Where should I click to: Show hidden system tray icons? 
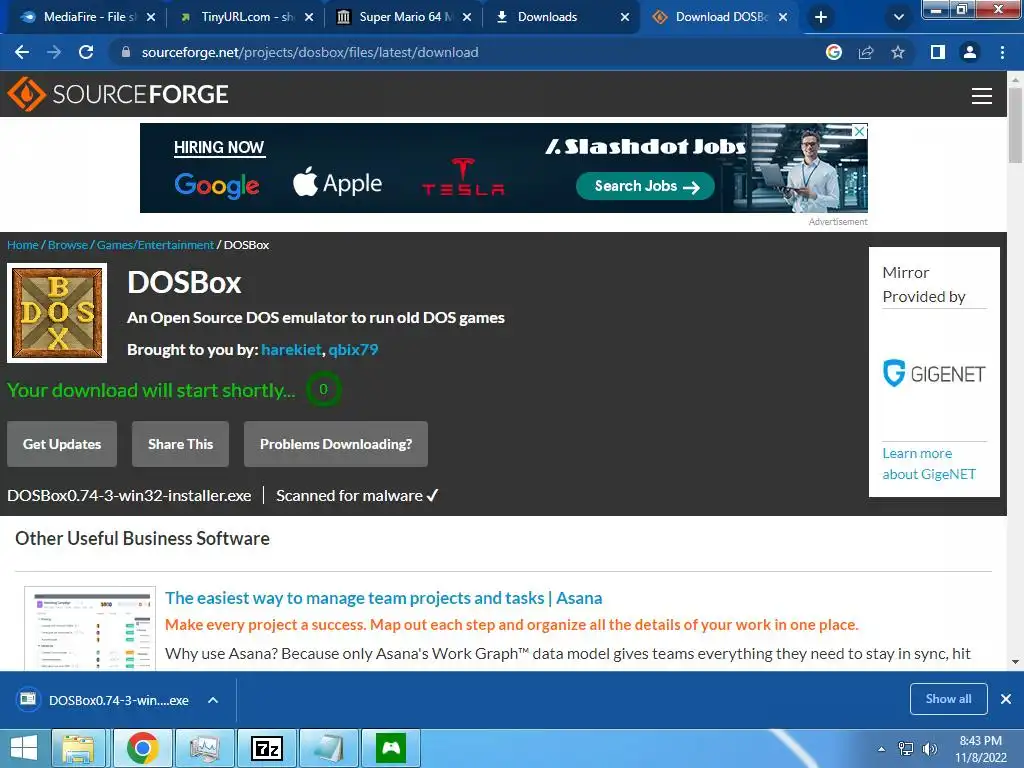click(x=882, y=749)
